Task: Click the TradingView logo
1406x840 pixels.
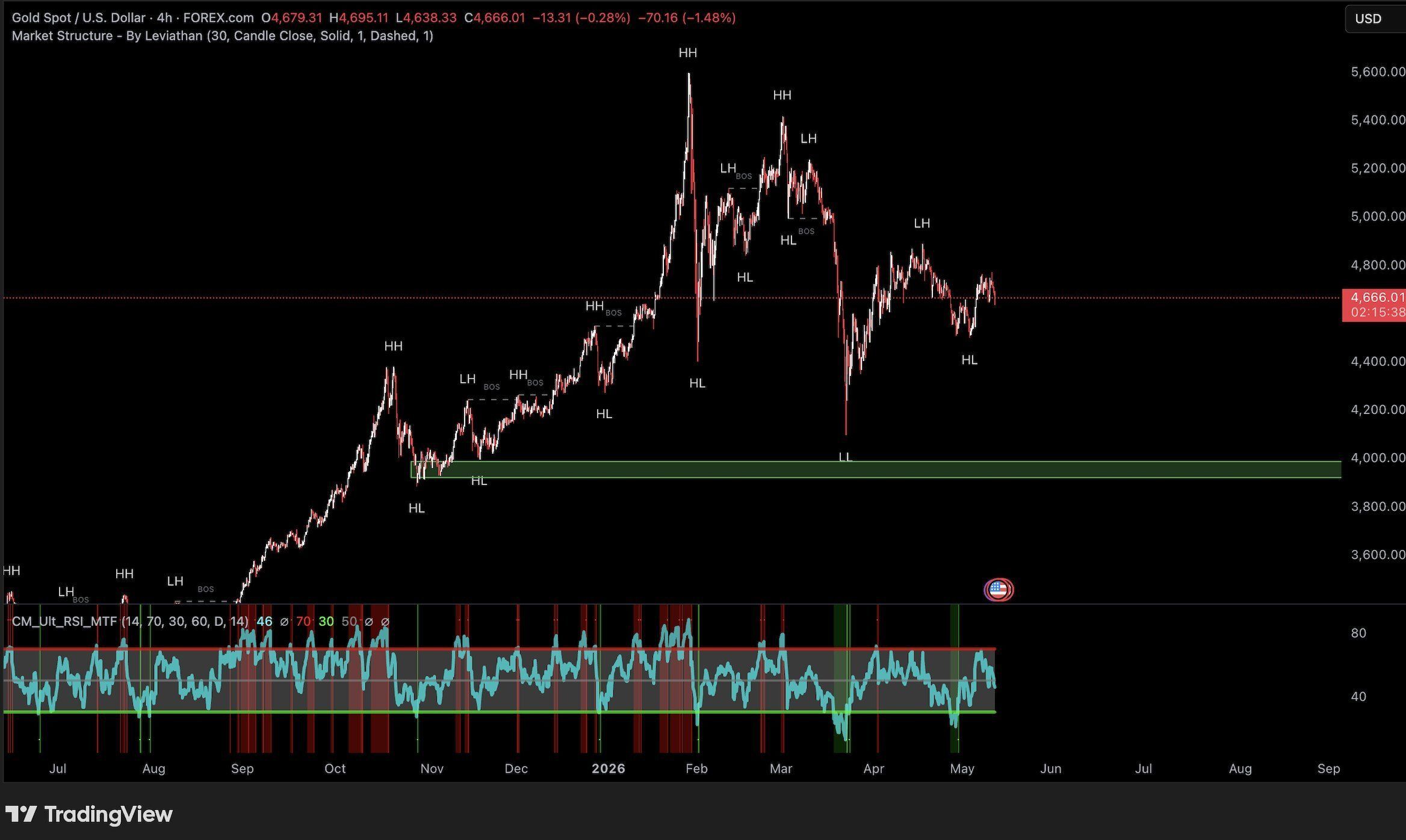Action: pos(89,814)
